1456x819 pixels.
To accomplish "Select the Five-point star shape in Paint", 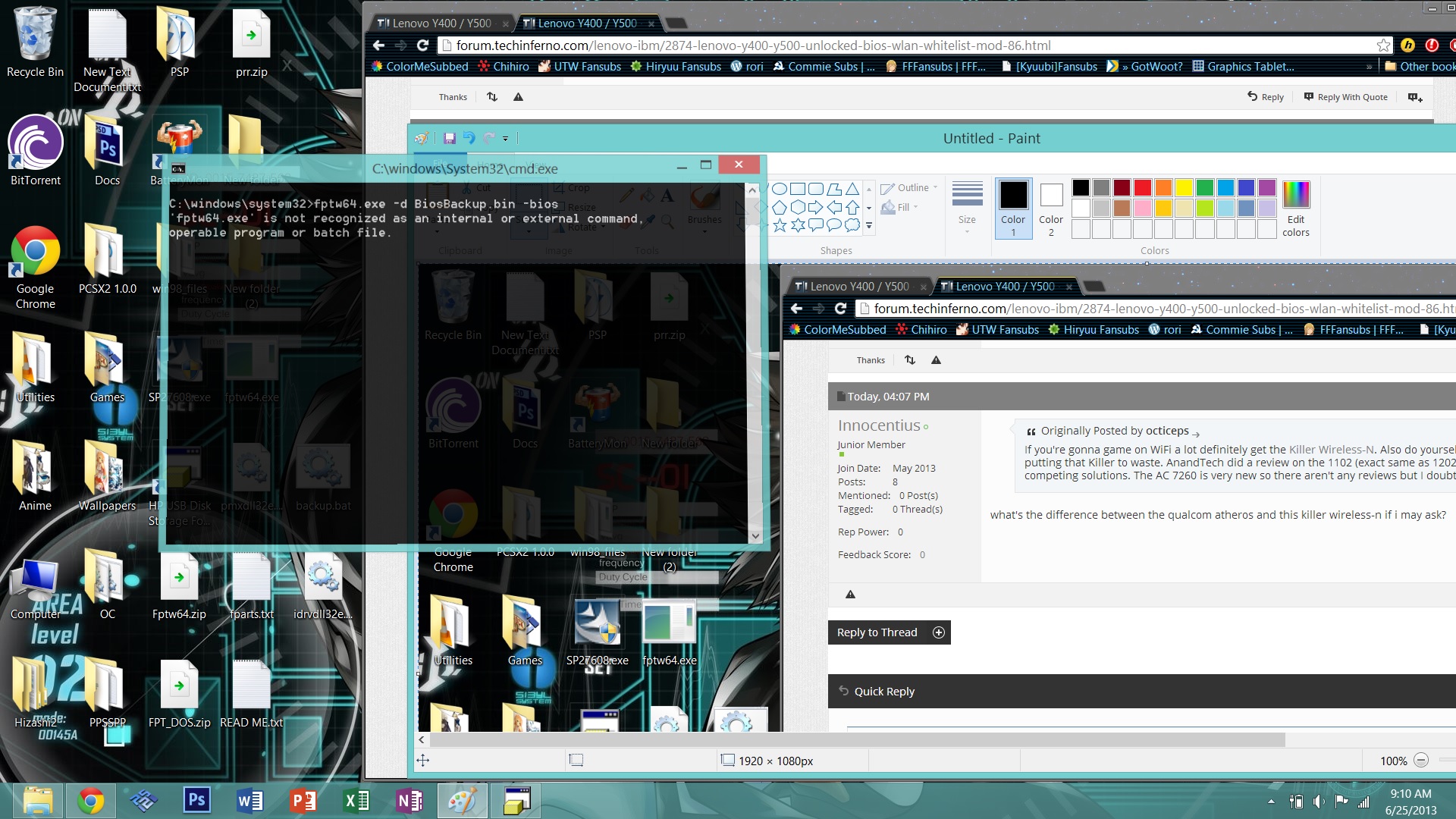I will 779,225.
